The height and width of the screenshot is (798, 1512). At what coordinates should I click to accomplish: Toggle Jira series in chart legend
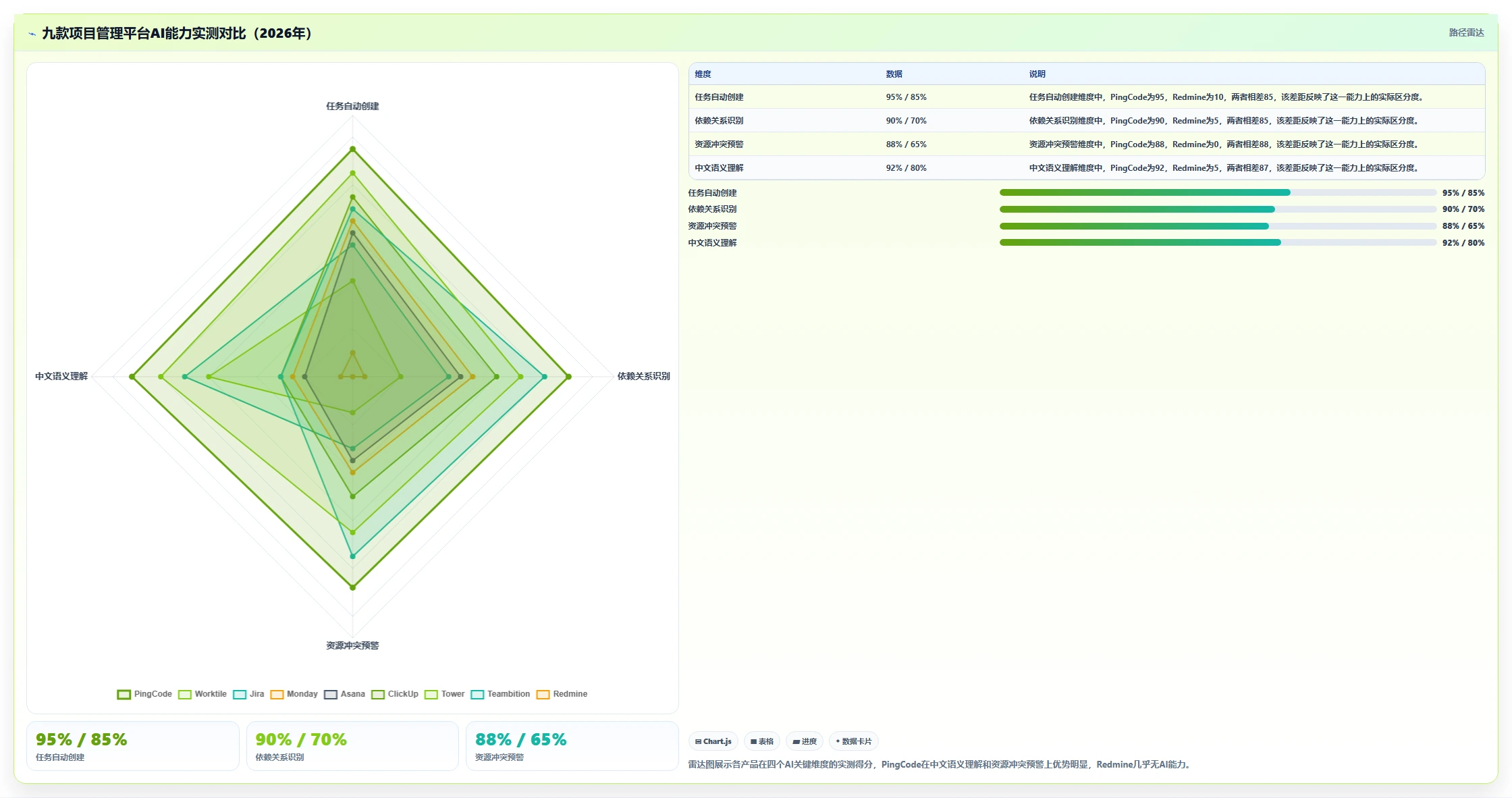pos(248,694)
